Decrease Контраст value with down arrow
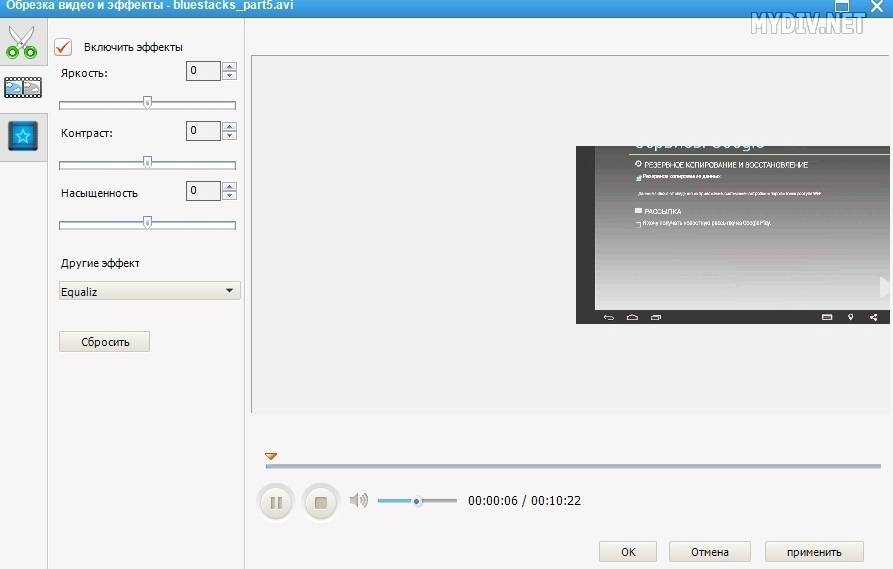 pos(230,135)
